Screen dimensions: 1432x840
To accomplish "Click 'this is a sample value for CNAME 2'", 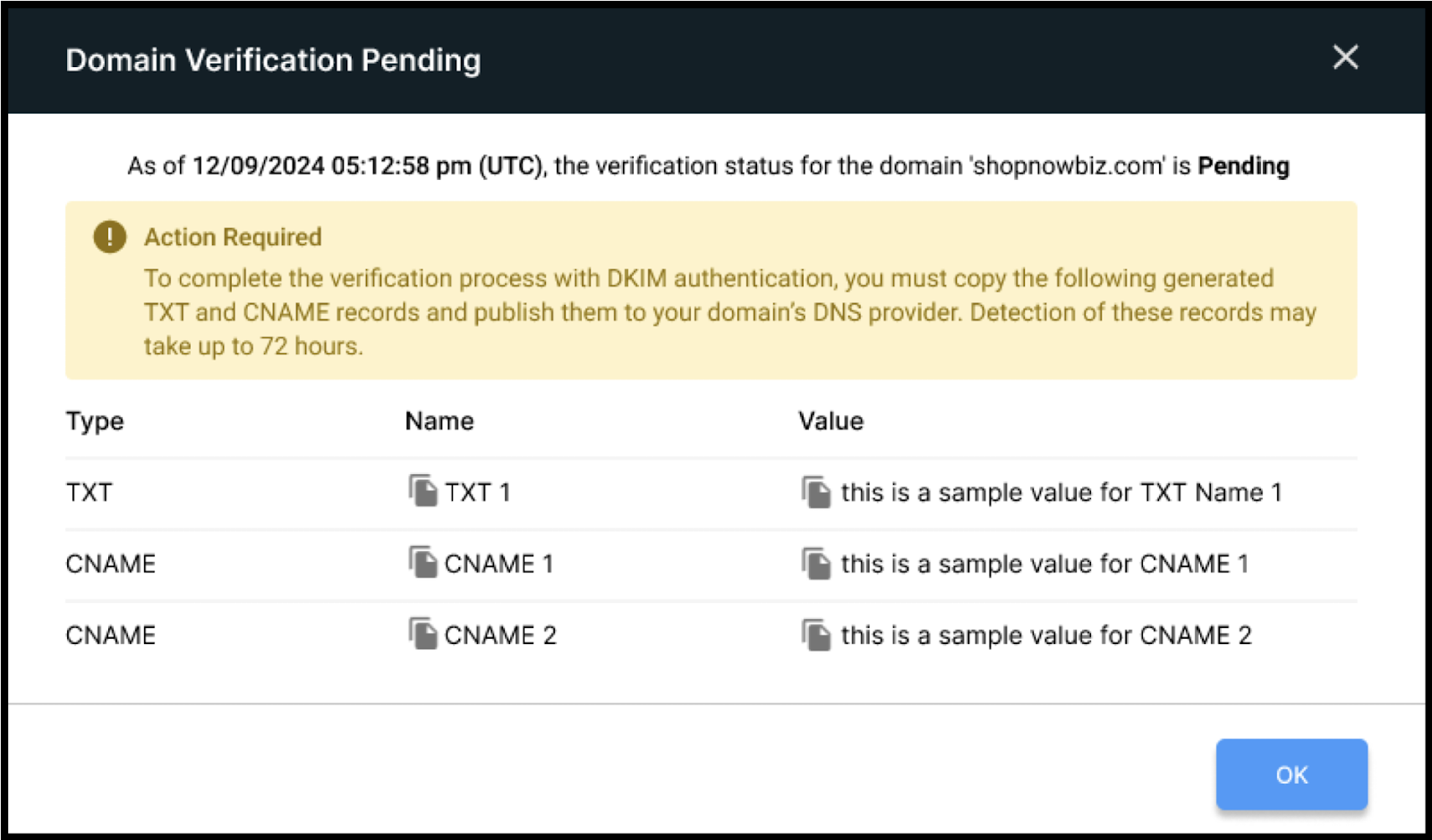I will [x=1046, y=635].
